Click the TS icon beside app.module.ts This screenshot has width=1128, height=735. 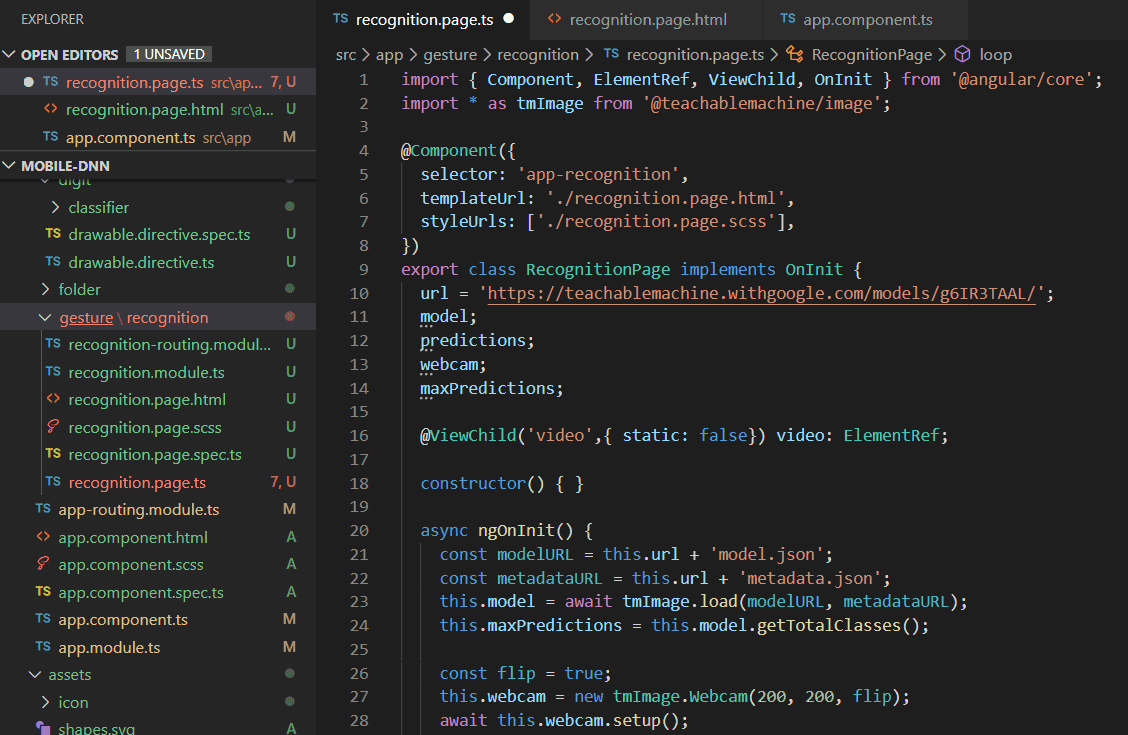point(43,647)
